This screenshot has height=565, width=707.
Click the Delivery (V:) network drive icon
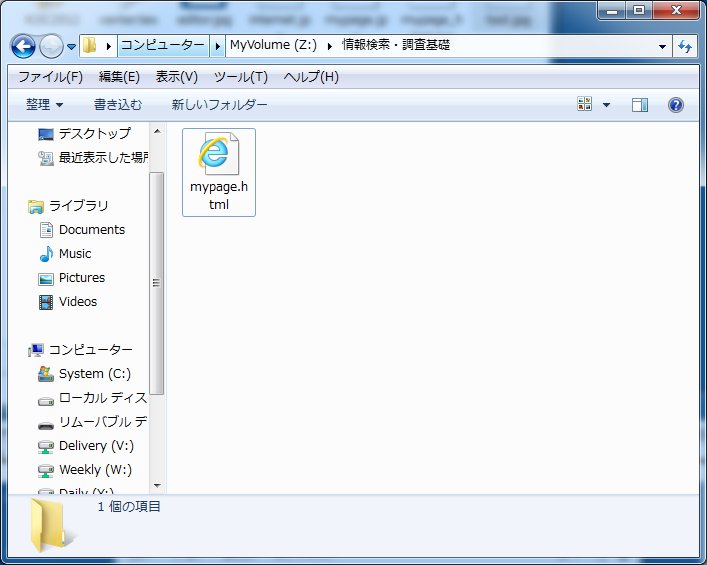[46, 446]
